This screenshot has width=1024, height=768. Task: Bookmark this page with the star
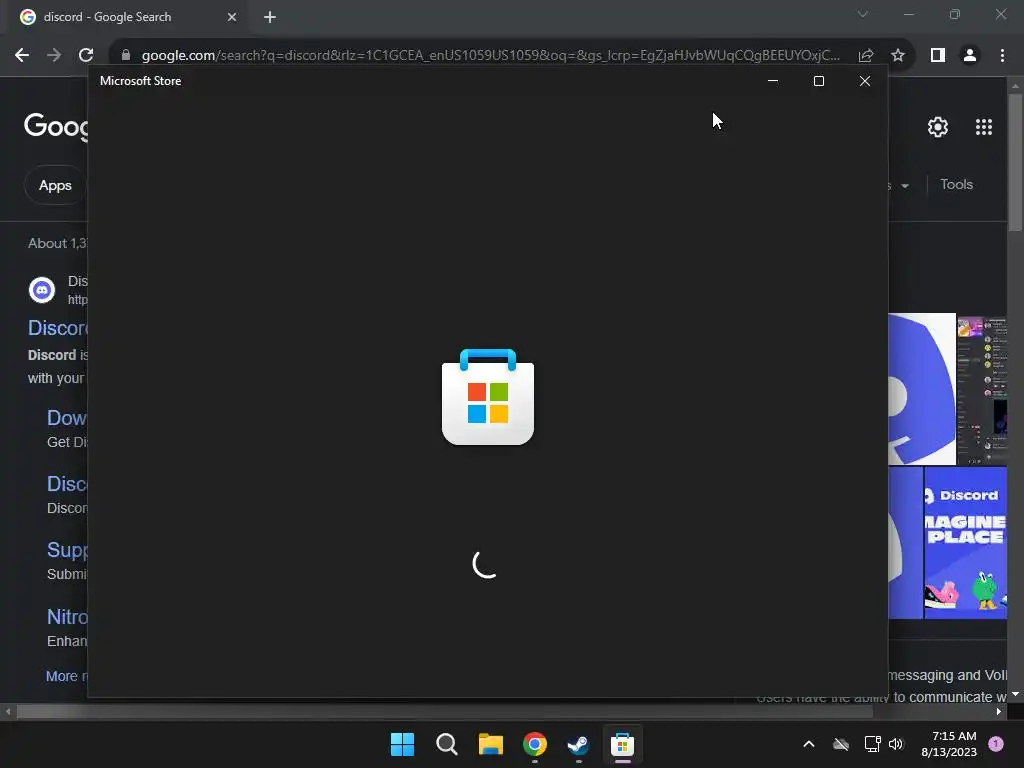coord(898,56)
